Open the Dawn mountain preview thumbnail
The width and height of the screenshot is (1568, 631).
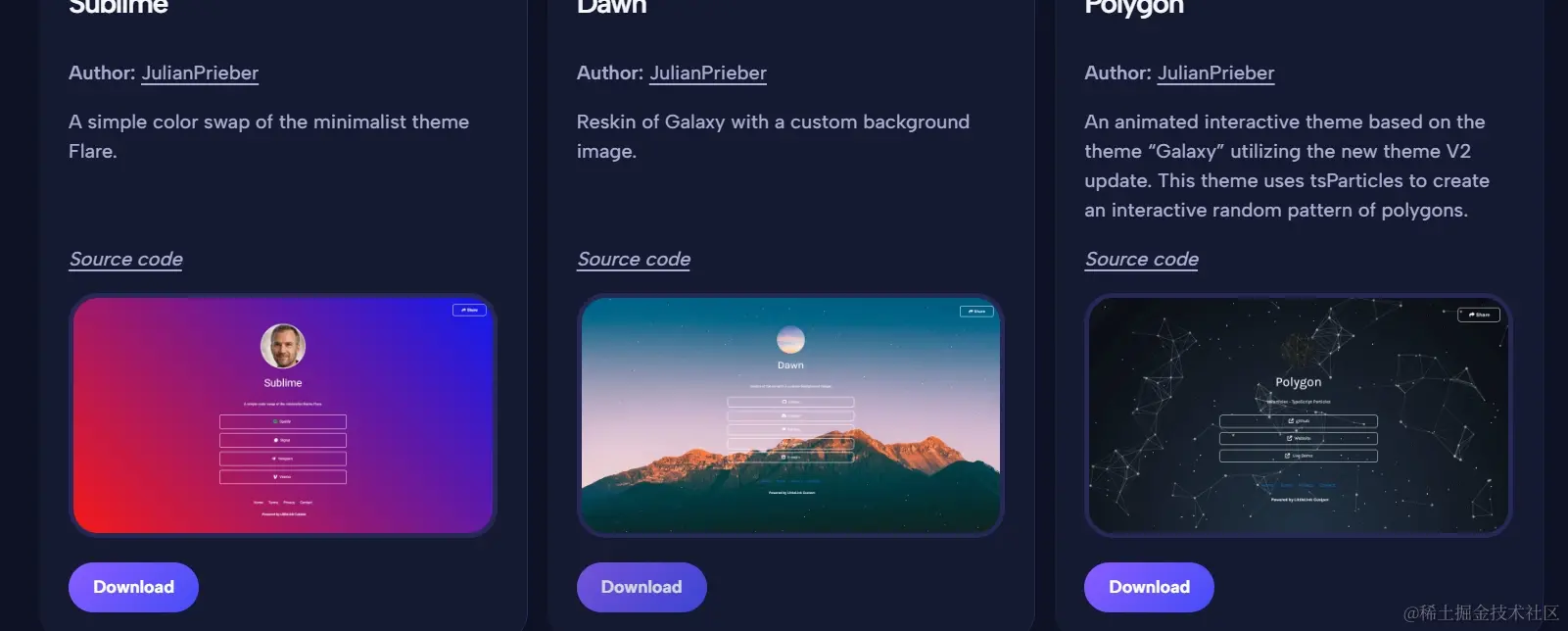tap(790, 415)
